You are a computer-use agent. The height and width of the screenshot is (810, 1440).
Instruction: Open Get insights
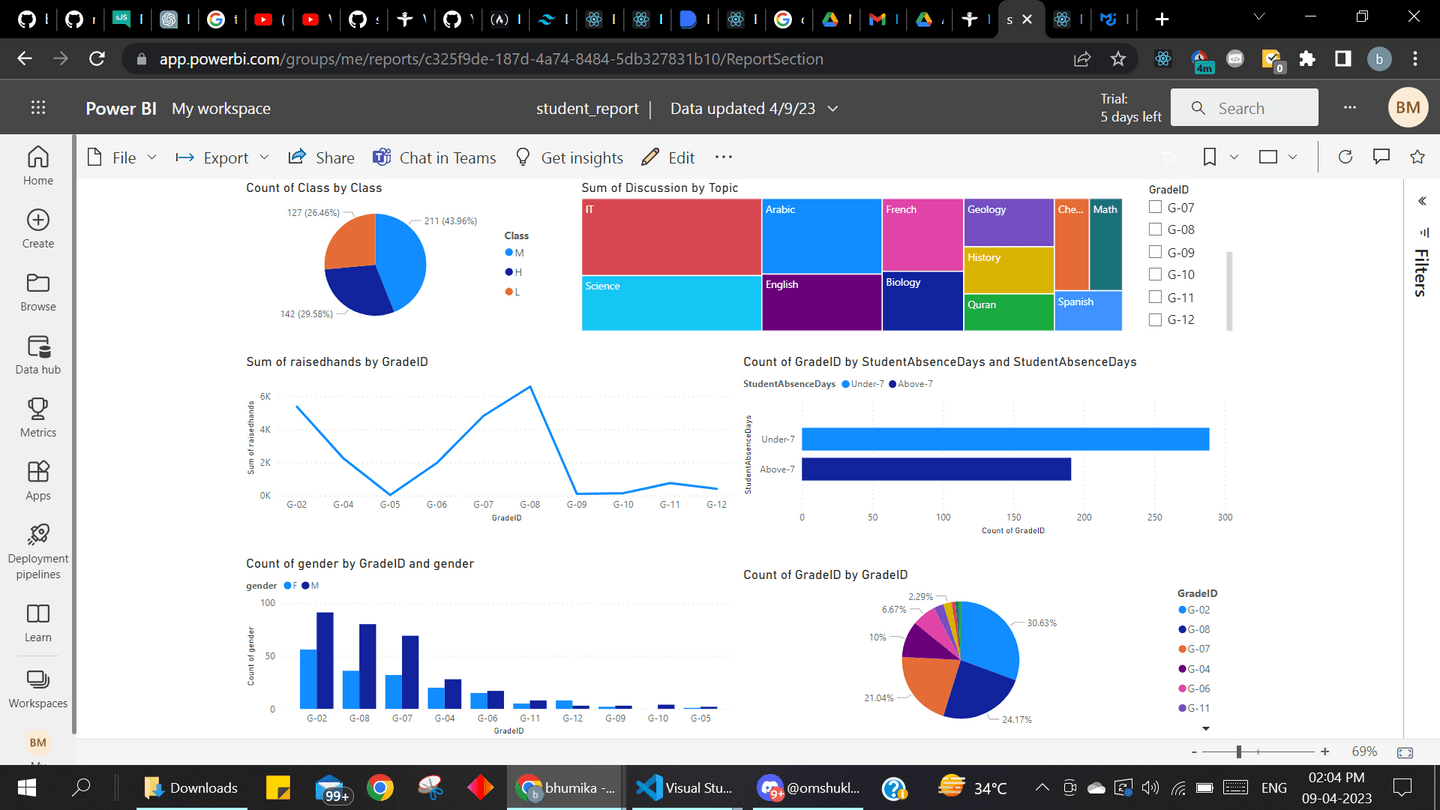coord(569,157)
